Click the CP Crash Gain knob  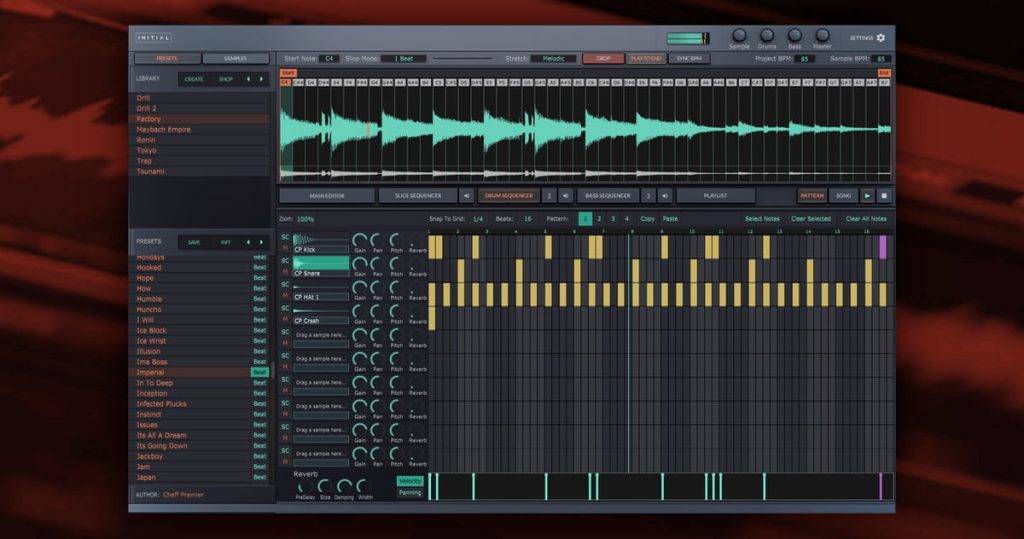(x=359, y=312)
